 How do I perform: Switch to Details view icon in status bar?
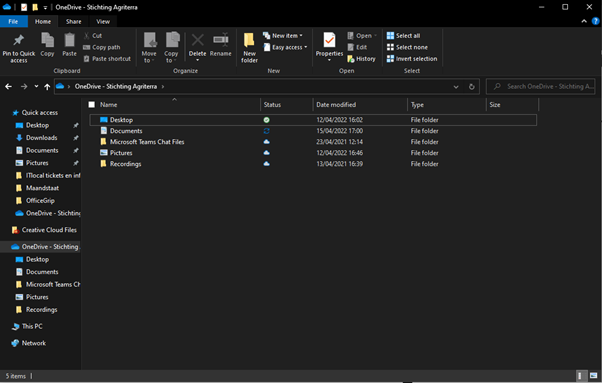tap(580, 376)
